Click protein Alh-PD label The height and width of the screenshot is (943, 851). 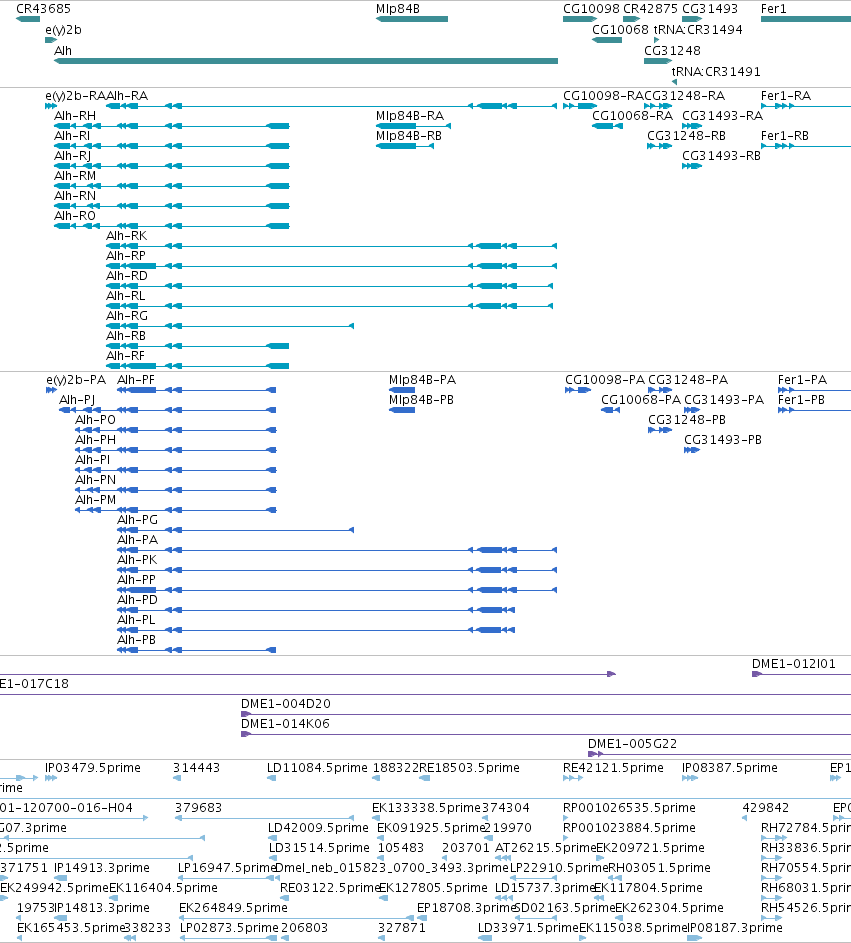click(x=137, y=600)
